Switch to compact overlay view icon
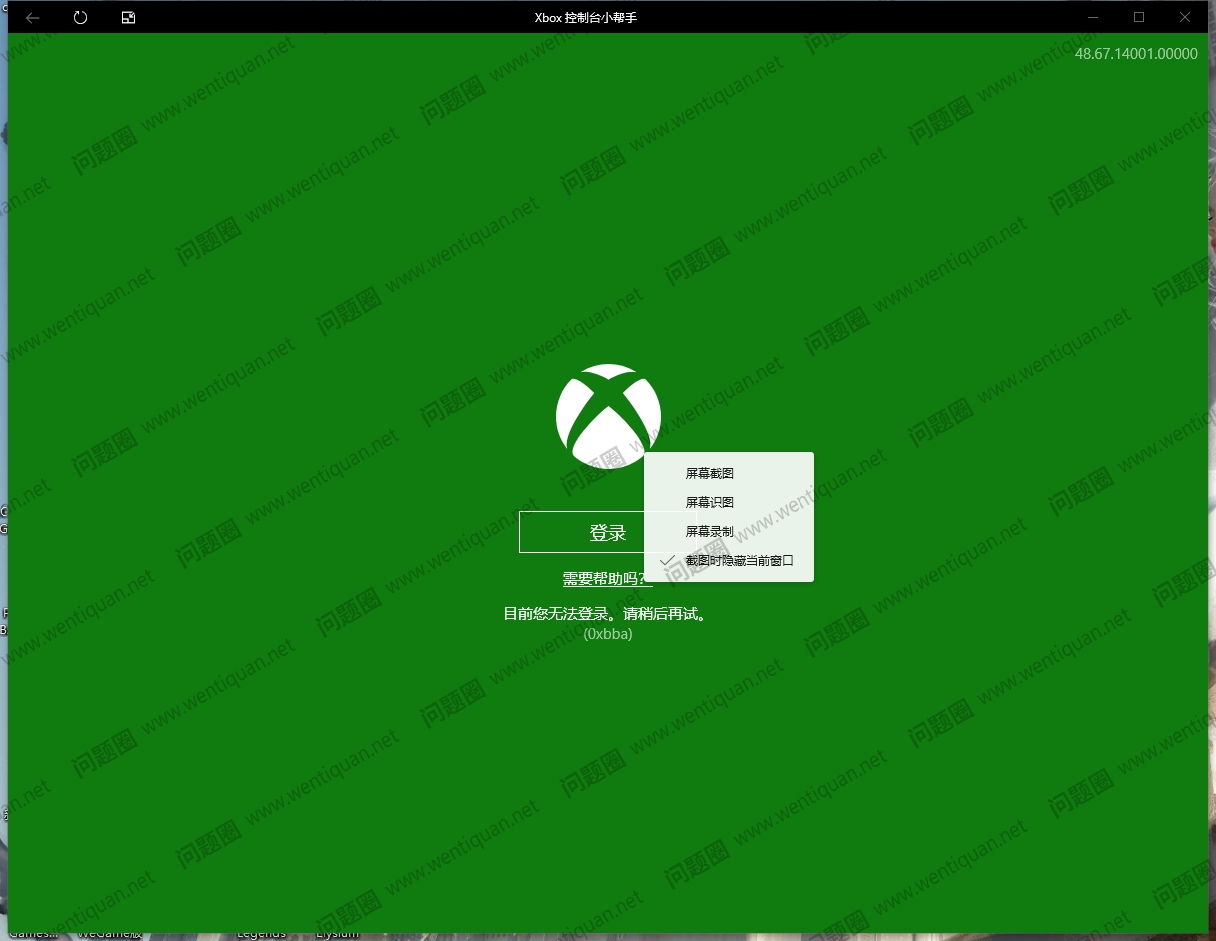 tap(128, 17)
